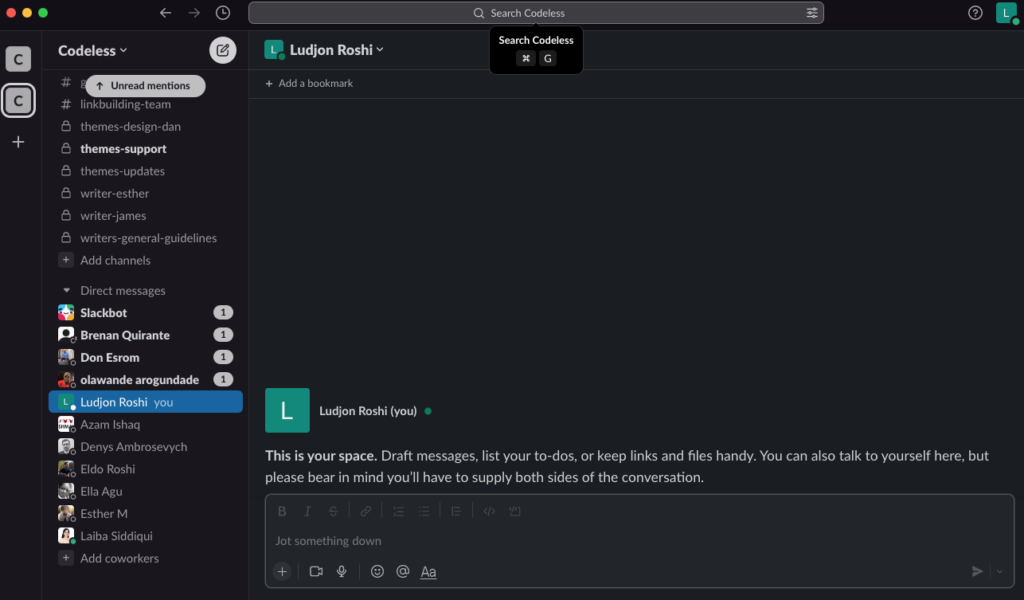Toggle strikethrough formatting in the composer

[333, 511]
